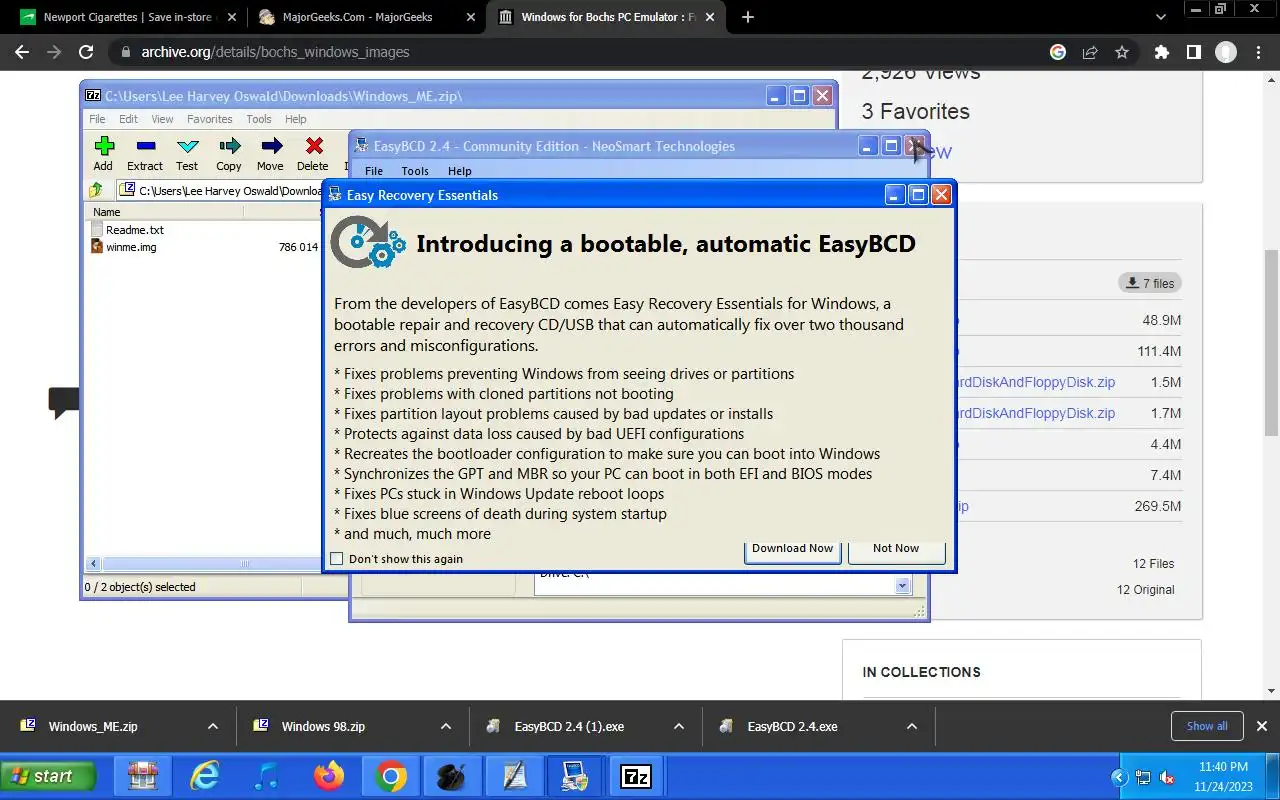Check the Don't show this again box
This screenshot has height=800, width=1280.
point(337,559)
